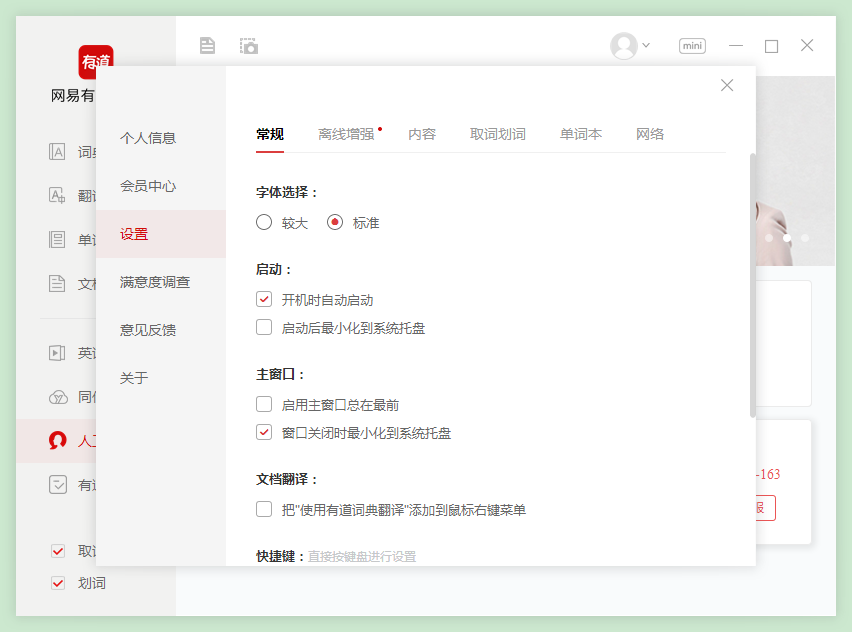Open the account avatar dropdown menu

click(630, 45)
